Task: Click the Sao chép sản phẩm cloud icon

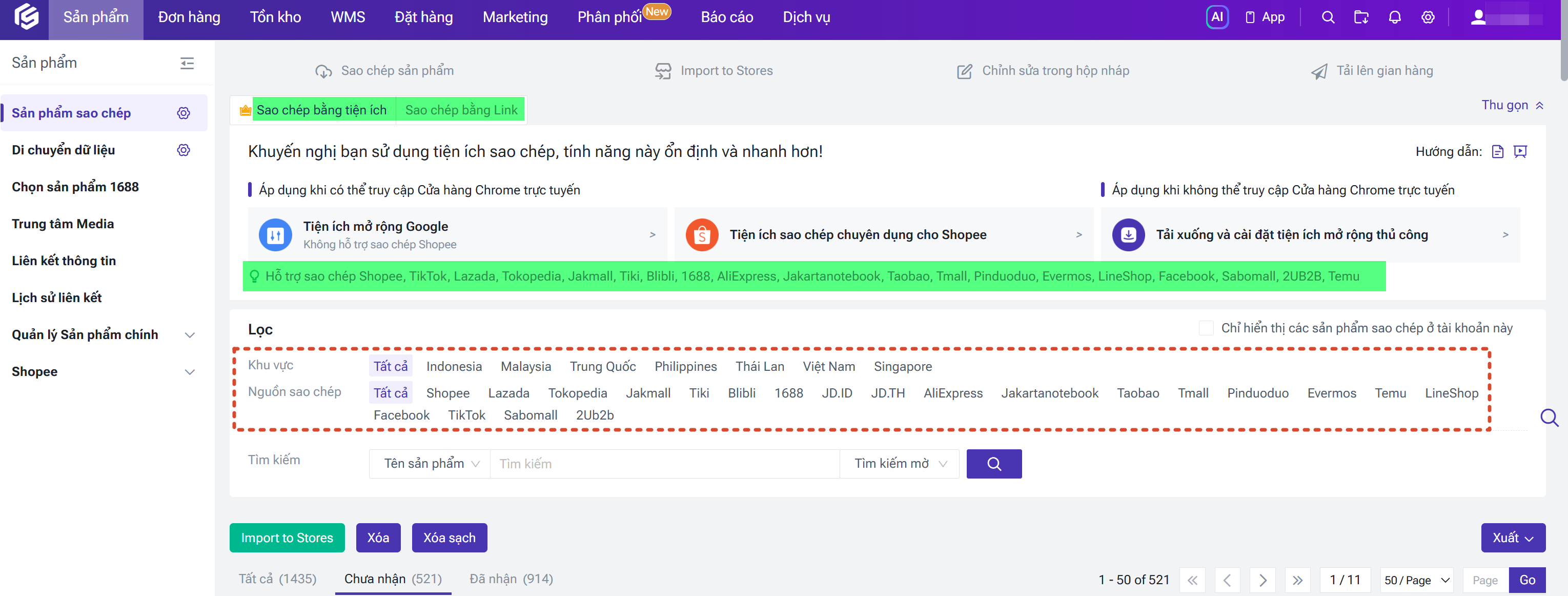Action: pos(323,71)
